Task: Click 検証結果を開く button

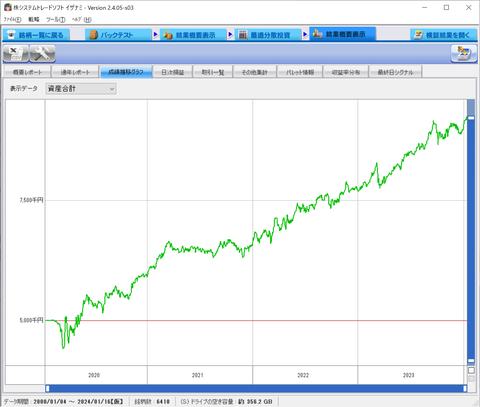Action: pos(443,35)
